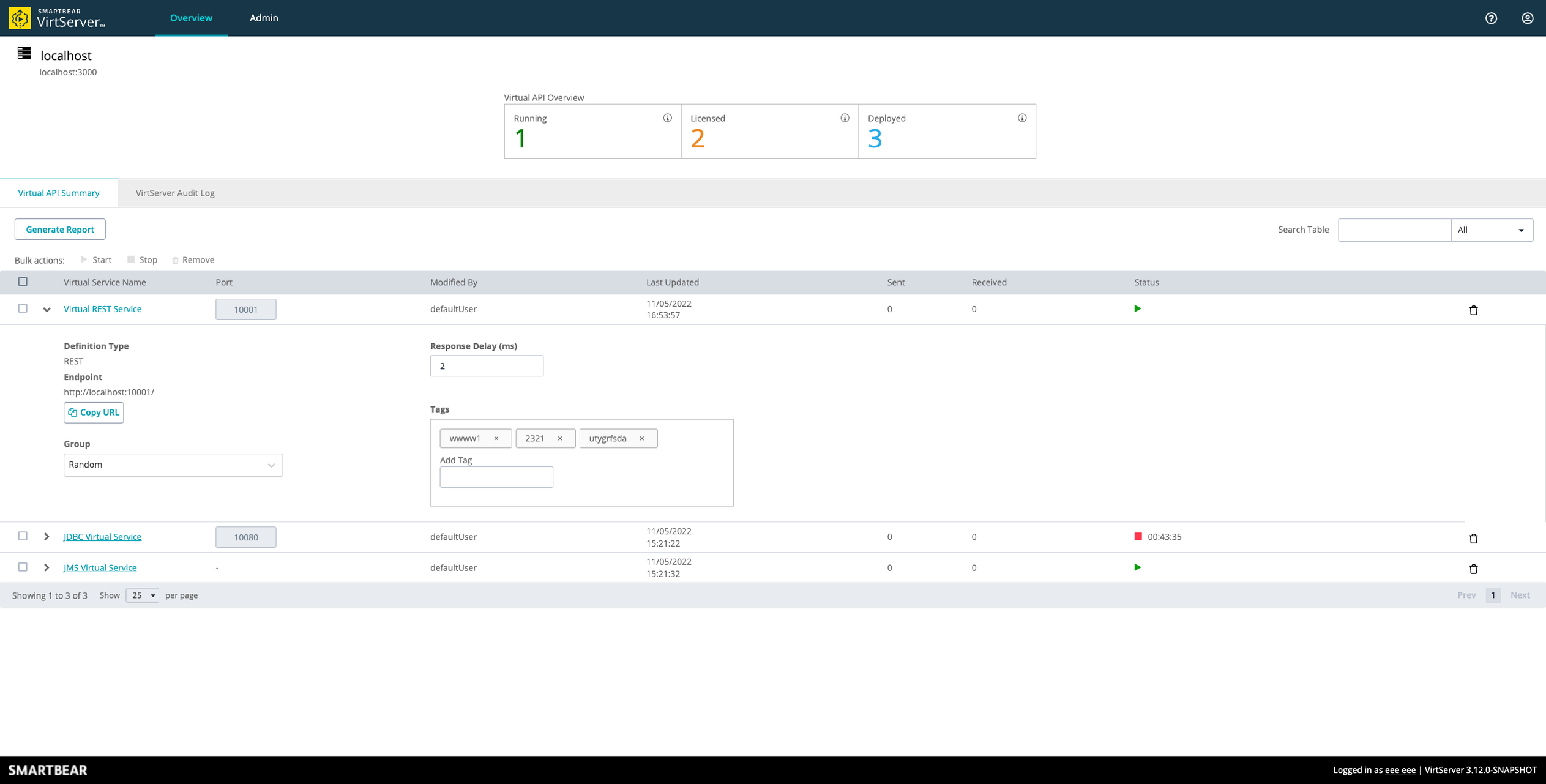Click the JMS Virtual Service green play icon
1546x784 pixels.
pyautogui.click(x=1137, y=567)
